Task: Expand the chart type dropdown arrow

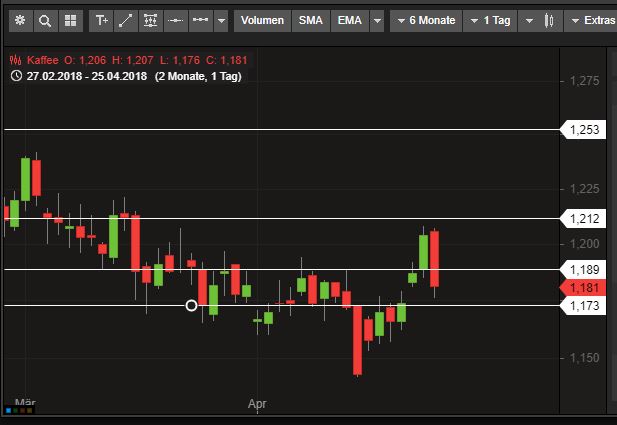Action: click(529, 20)
